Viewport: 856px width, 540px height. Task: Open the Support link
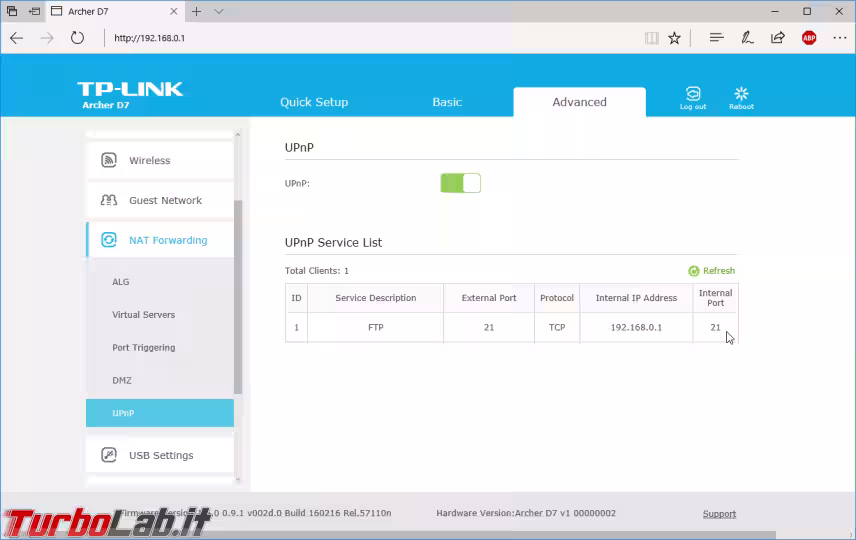tap(719, 514)
